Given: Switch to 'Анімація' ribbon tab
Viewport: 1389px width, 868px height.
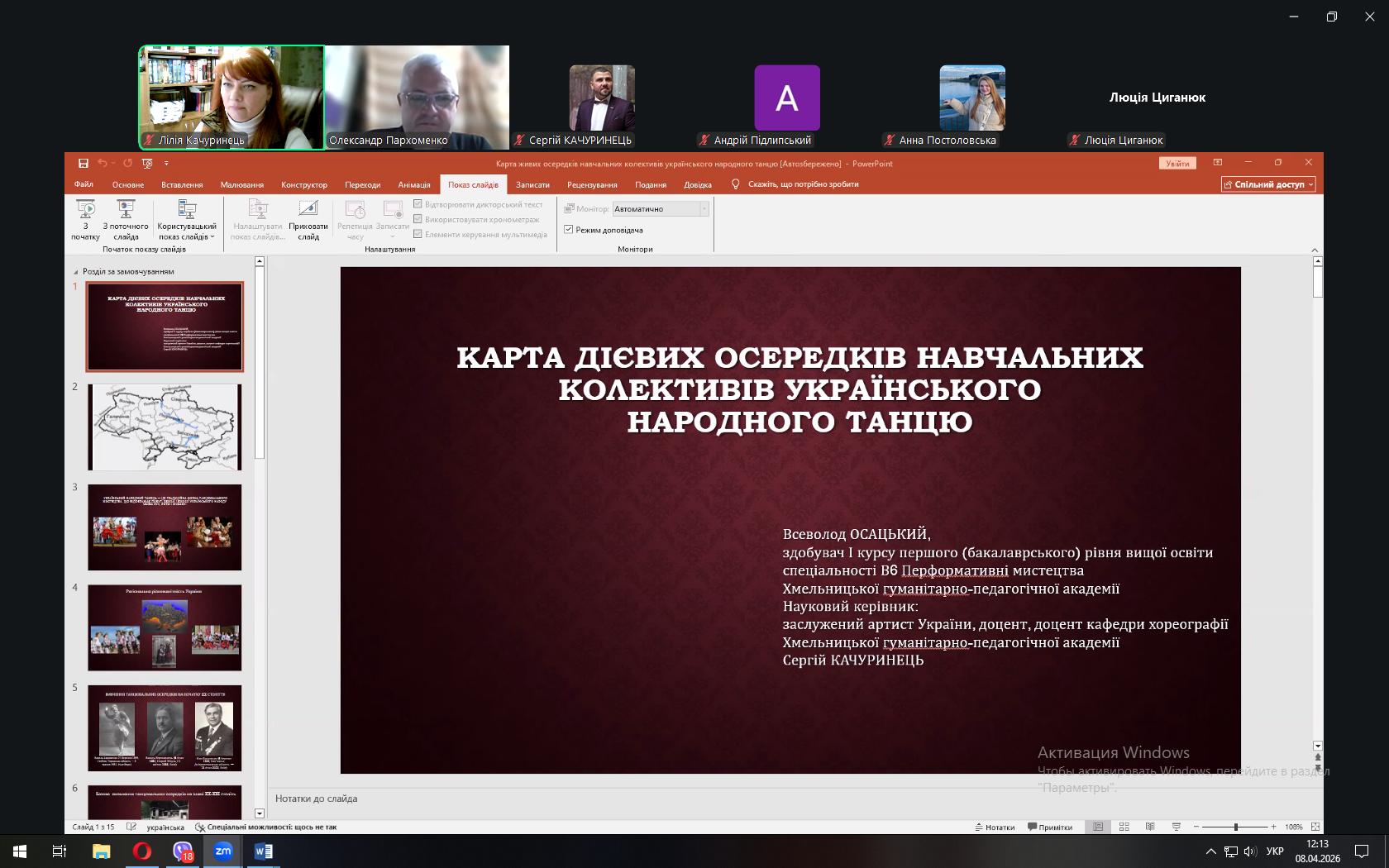Looking at the screenshot, I should 414,184.
